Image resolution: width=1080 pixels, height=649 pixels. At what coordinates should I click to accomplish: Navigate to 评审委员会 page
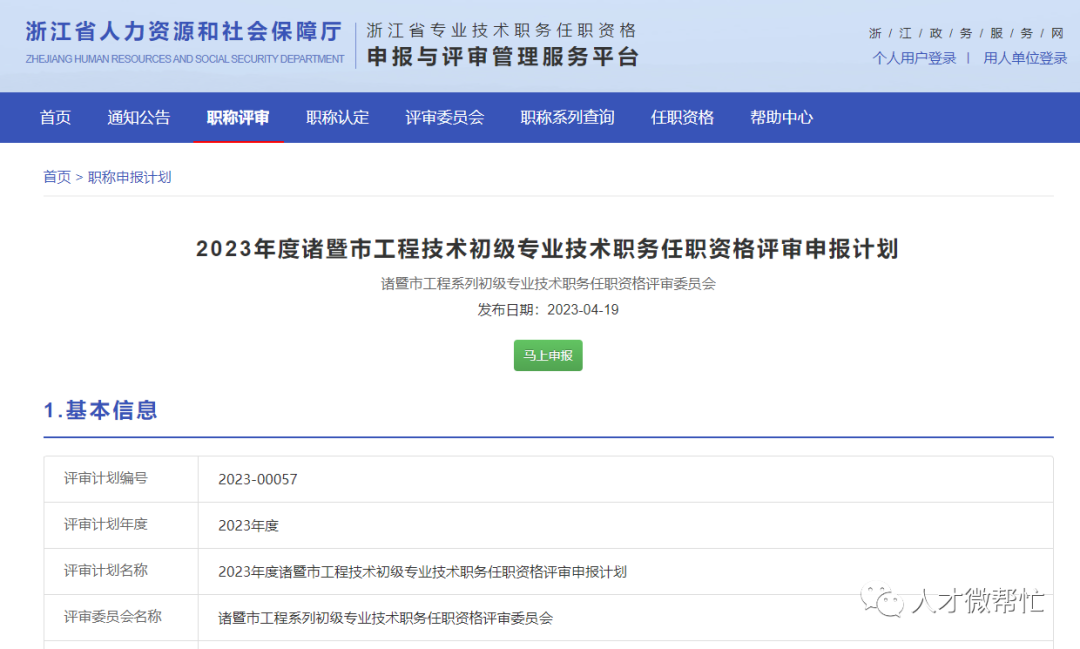click(x=444, y=117)
